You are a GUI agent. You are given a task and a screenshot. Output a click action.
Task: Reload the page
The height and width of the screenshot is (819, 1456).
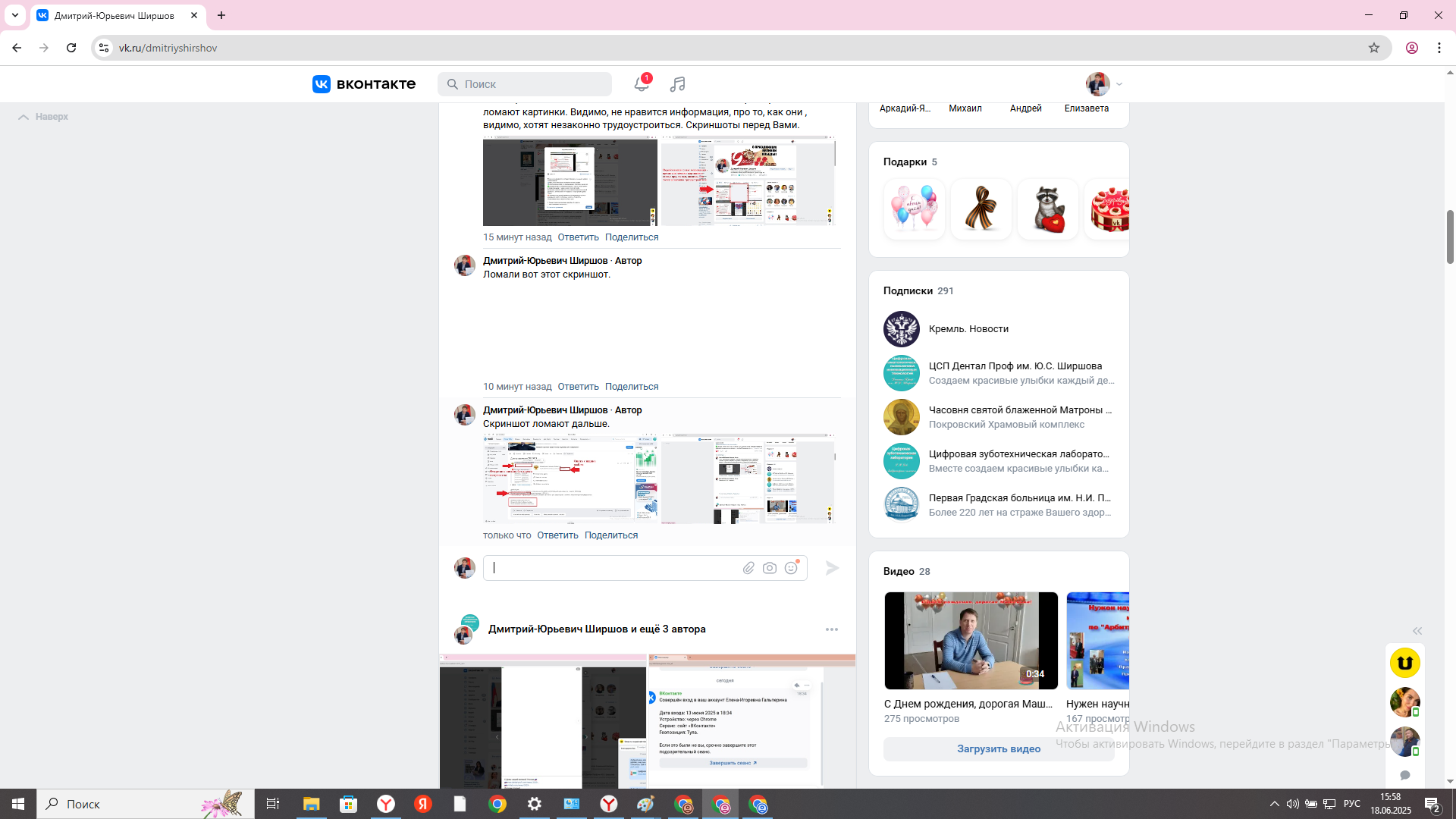pos(71,48)
